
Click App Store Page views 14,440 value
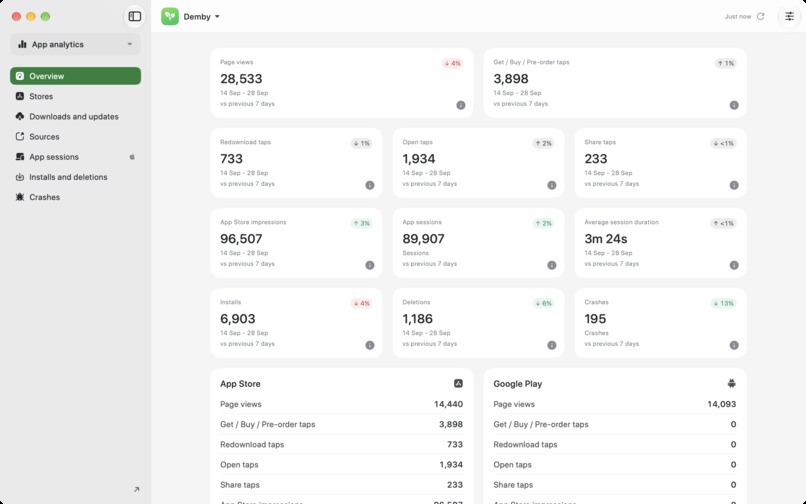pos(448,404)
